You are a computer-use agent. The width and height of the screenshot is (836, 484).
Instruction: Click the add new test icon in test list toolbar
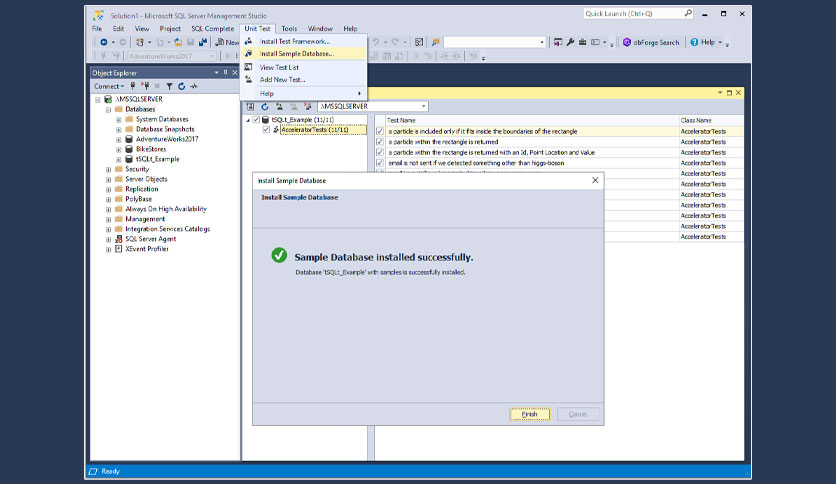click(279, 107)
